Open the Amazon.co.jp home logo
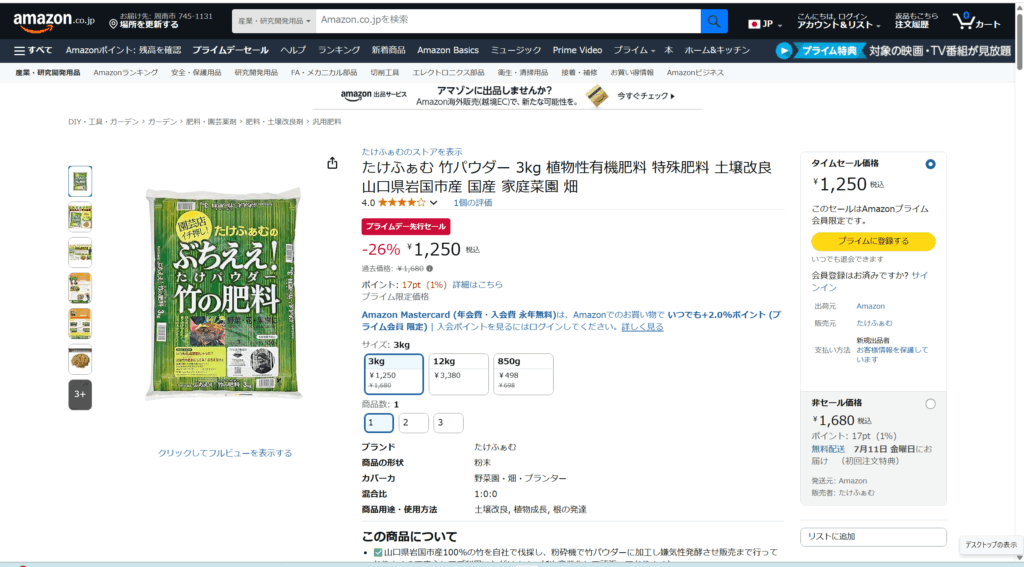Image resolution: width=1024 pixels, height=567 pixels. pos(54,22)
